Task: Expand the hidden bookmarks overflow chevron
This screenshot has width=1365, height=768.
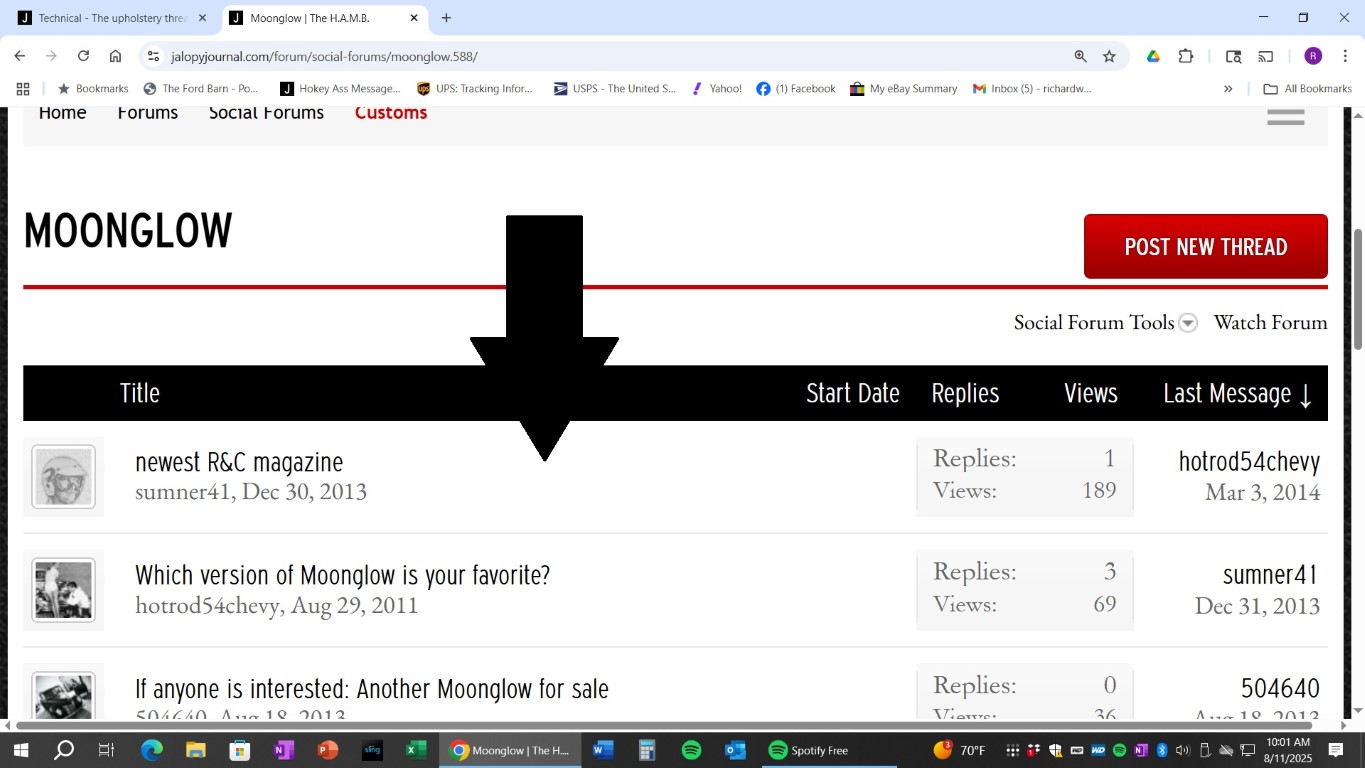Action: pyautogui.click(x=1228, y=89)
